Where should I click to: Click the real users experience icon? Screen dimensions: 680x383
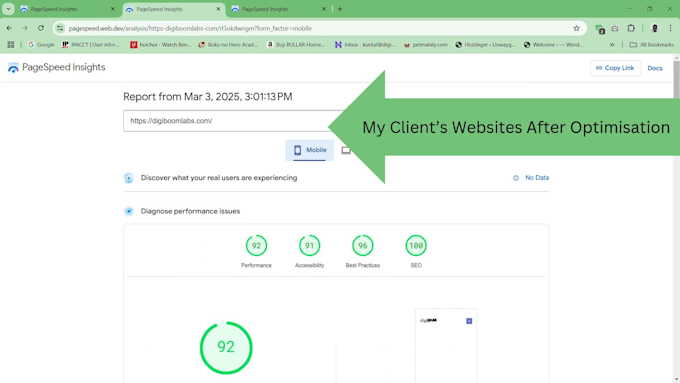pos(129,178)
